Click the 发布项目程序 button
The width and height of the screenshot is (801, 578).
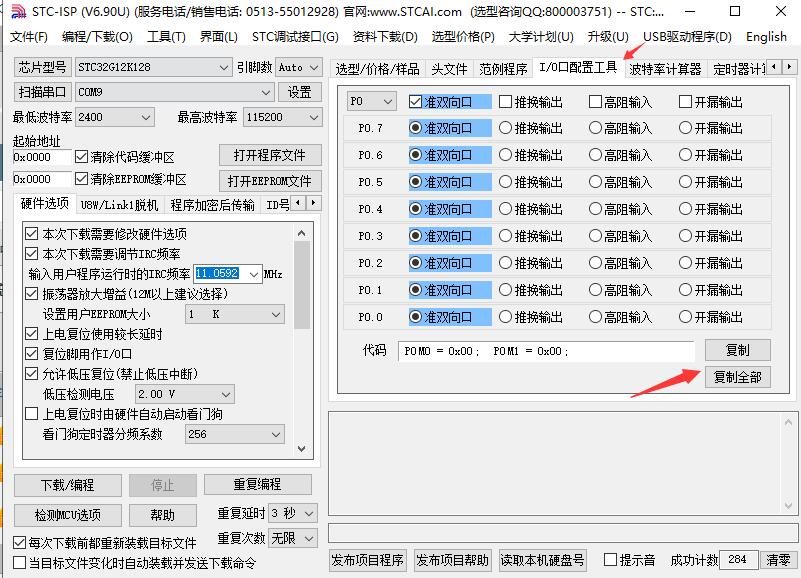pyautogui.click(x=367, y=560)
